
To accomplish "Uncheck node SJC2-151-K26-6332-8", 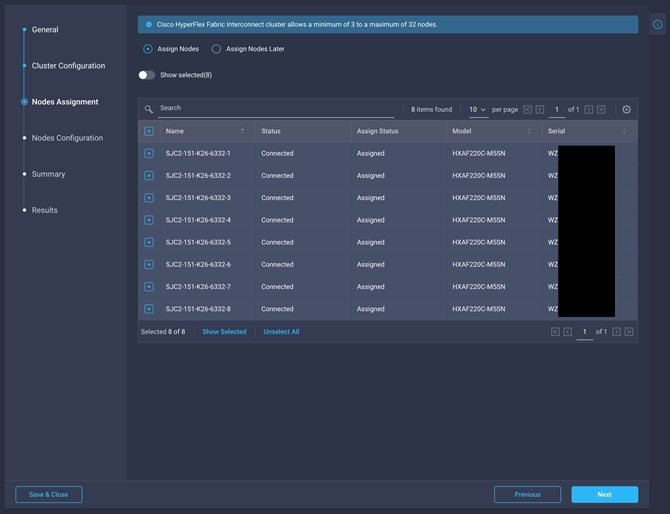I will [149, 309].
